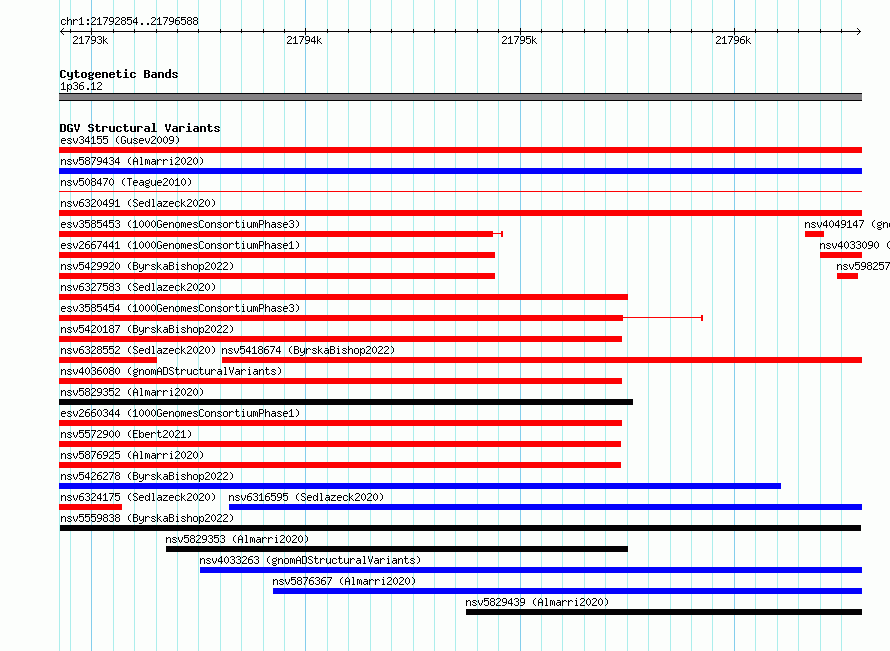Viewport: 890px width, 651px height.
Task: Click the 21796k ruler tick label
Action: click(x=733, y=40)
